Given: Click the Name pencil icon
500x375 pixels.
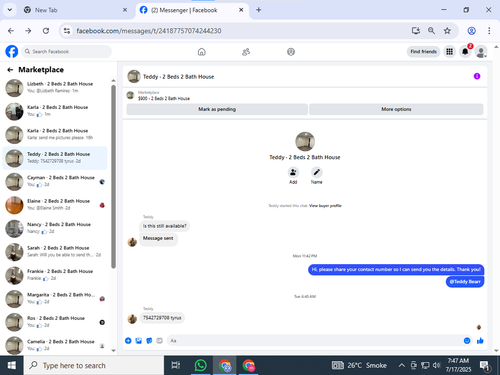Looking at the screenshot, I should tap(316, 172).
